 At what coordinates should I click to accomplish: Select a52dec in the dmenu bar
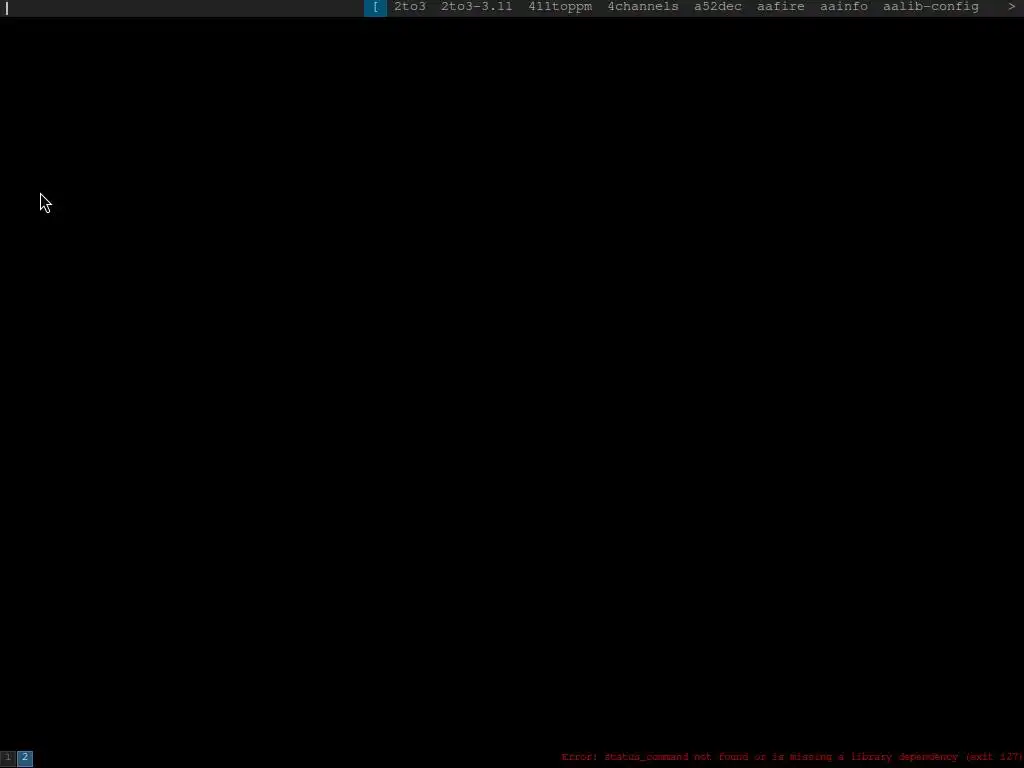[717, 7]
